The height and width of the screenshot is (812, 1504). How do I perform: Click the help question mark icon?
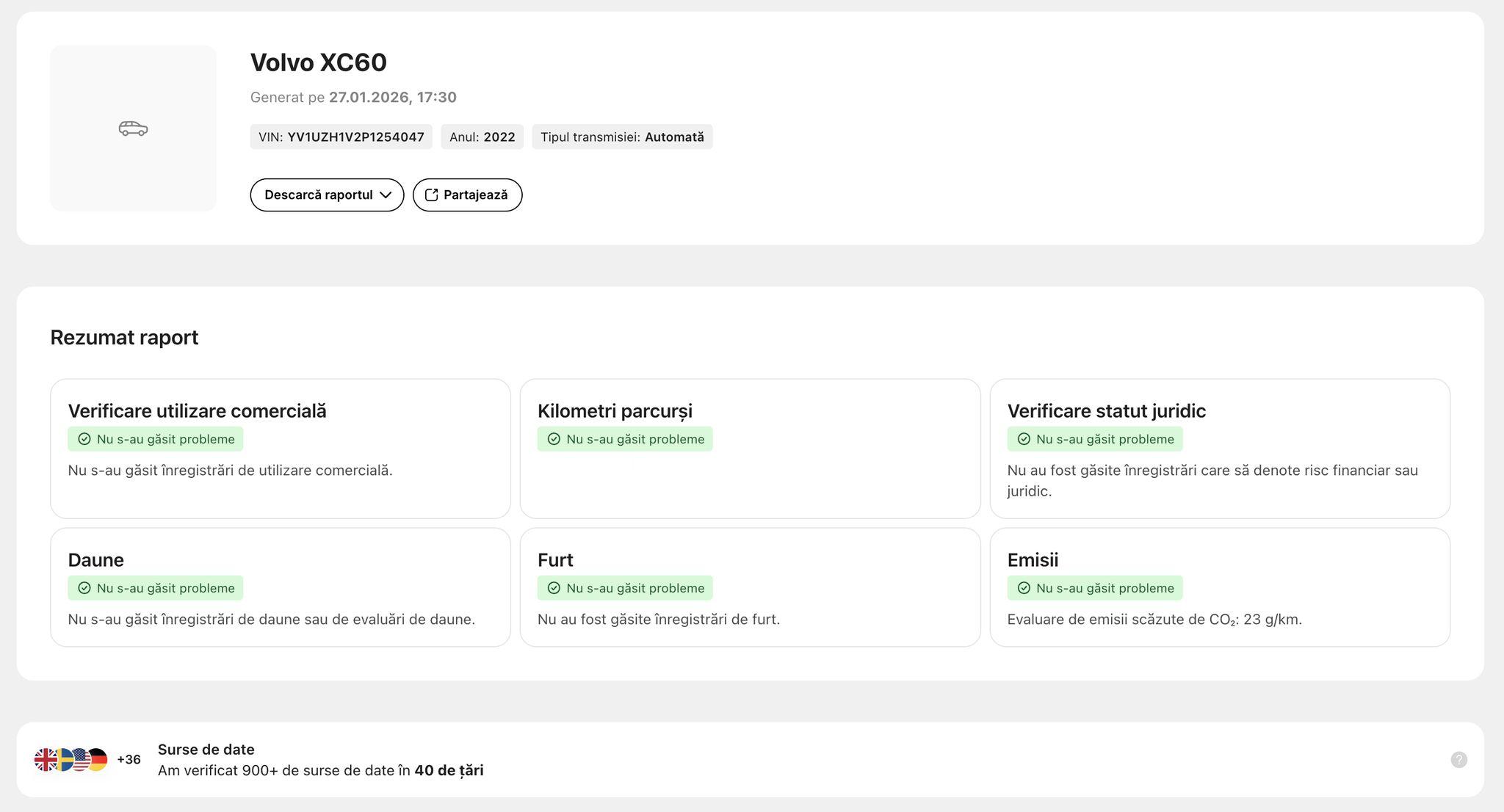pos(1458,760)
